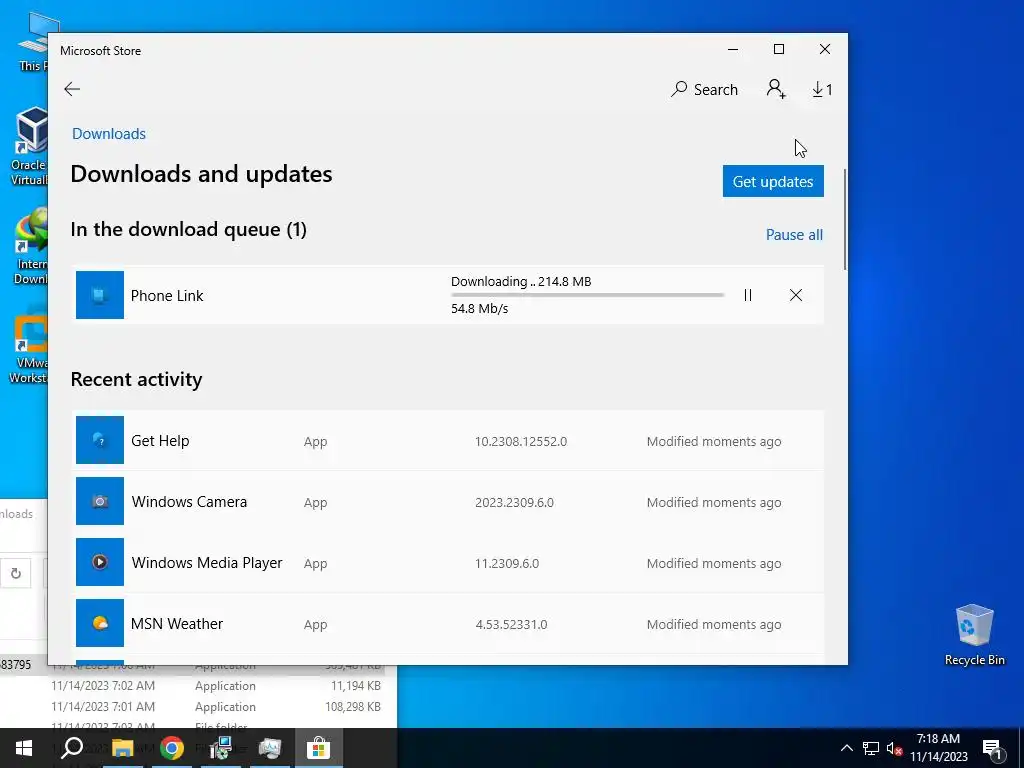Maximize the Microsoft Store window
The width and height of the screenshot is (1024, 768).
[x=778, y=50]
